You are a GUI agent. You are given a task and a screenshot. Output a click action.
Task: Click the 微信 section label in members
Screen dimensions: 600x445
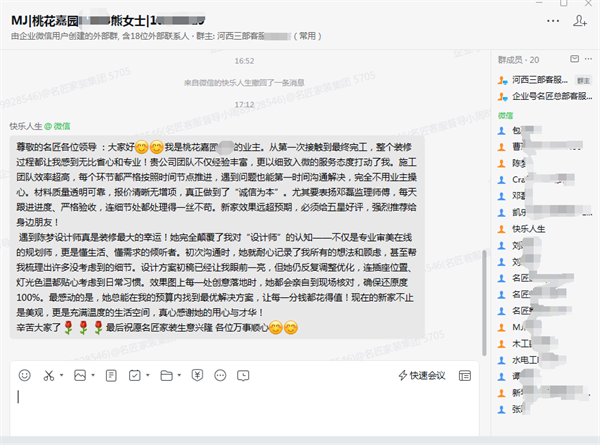pos(505,116)
